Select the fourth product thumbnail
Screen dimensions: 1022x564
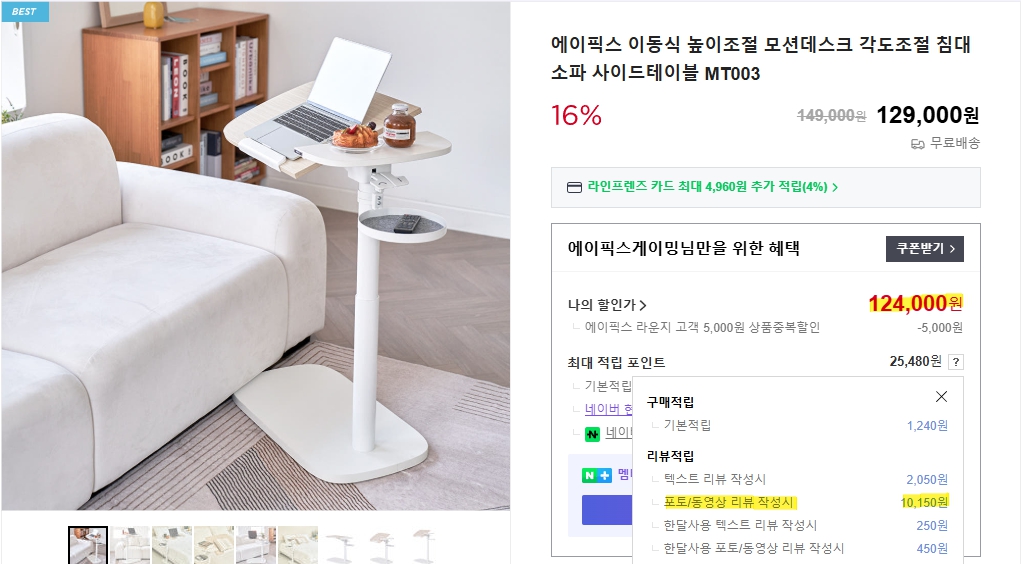click(x=214, y=545)
